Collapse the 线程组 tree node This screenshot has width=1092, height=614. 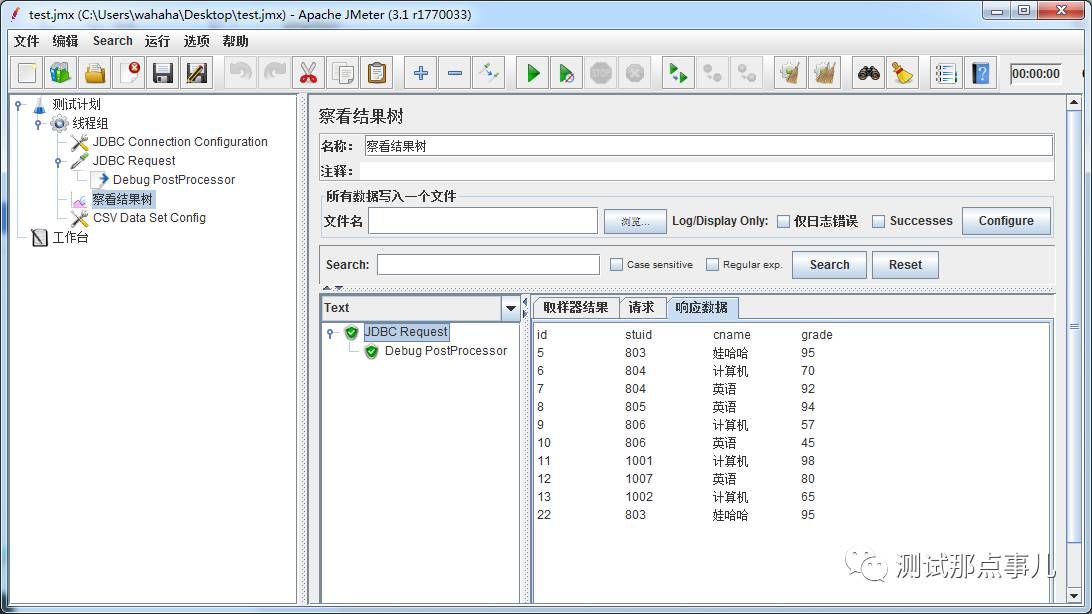(38, 124)
